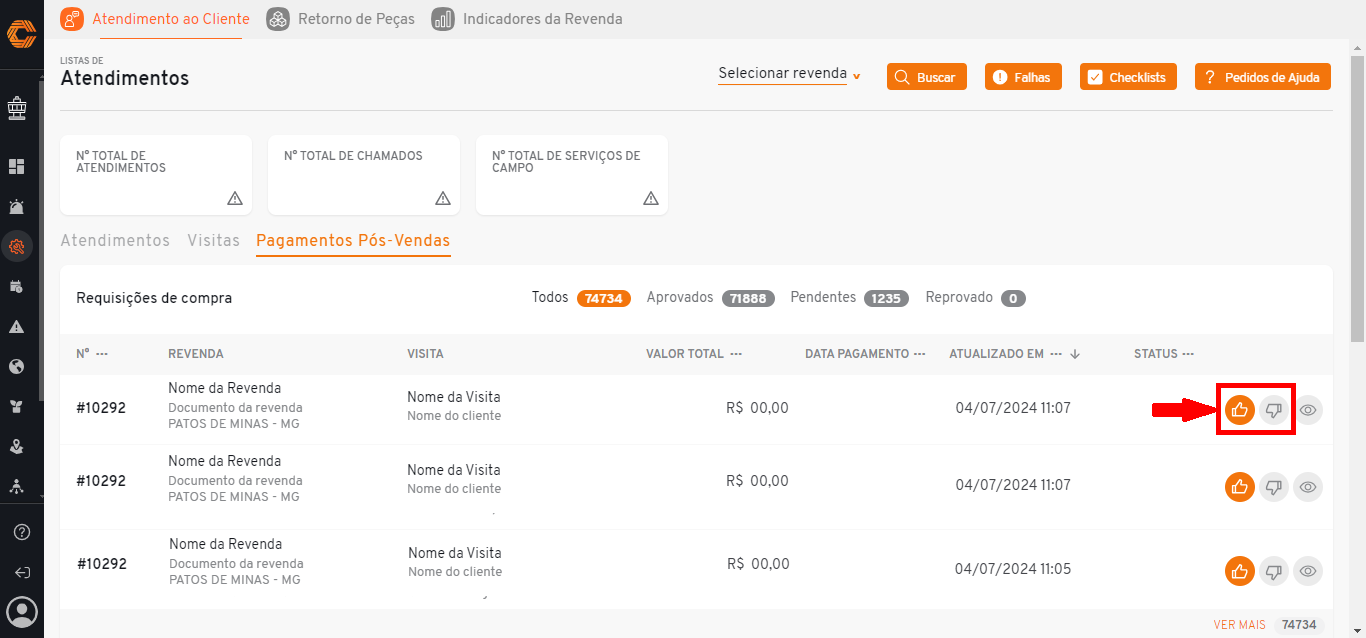Open the control tower sidebar icon
This screenshot has width=1366, height=638.
point(17,108)
